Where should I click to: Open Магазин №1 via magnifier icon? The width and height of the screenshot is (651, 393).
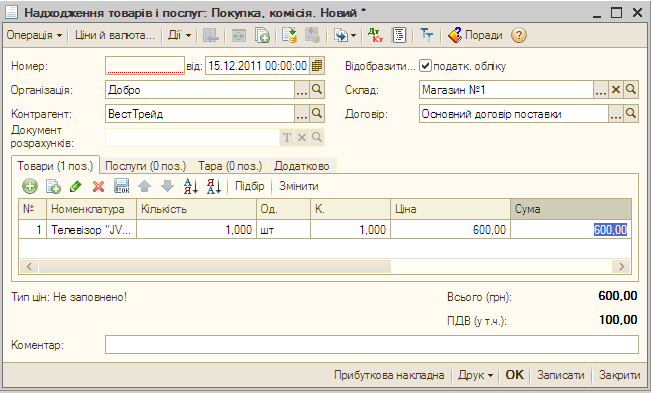631,90
